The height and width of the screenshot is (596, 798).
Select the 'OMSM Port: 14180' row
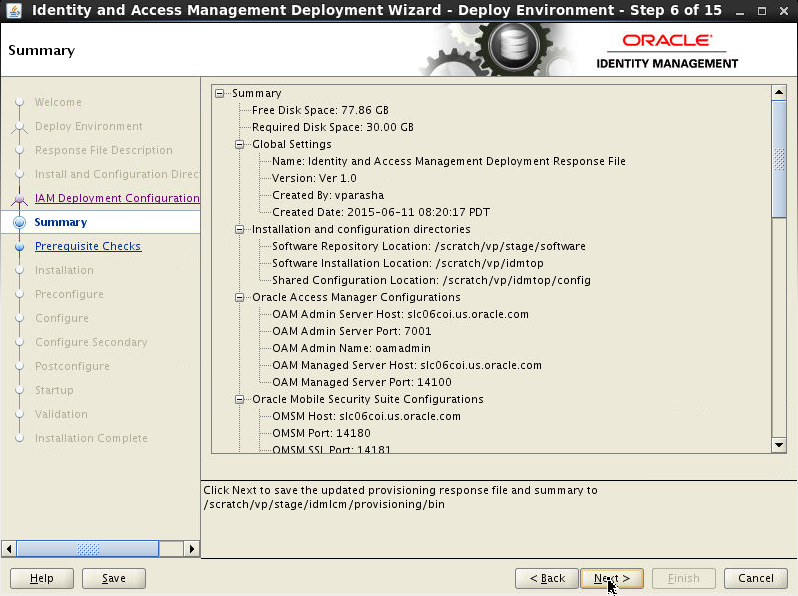pyautogui.click(x=321, y=433)
